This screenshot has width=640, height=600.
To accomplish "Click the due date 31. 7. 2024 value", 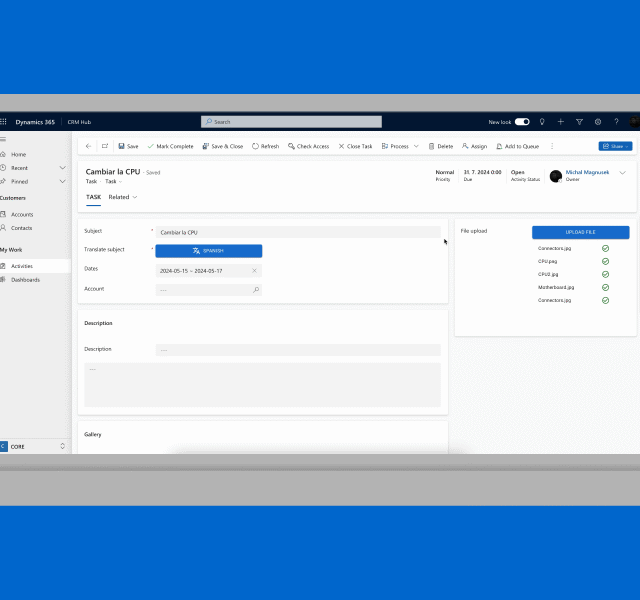I will tap(482, 172).
